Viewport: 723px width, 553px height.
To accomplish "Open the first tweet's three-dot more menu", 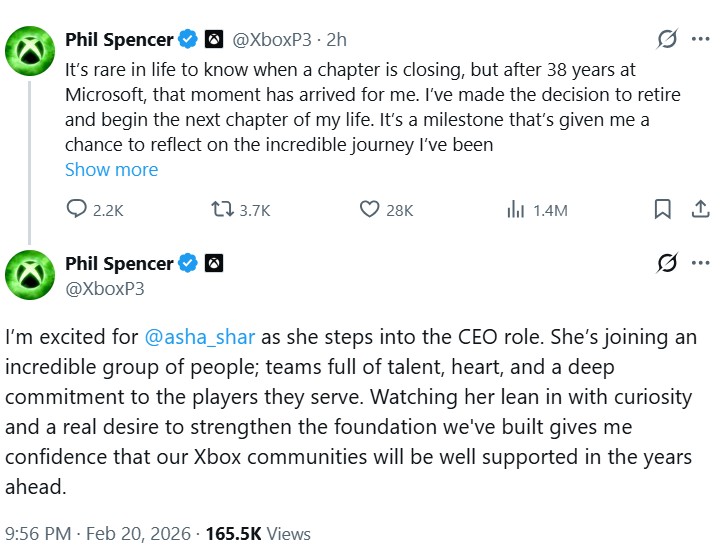I will 699,40.
